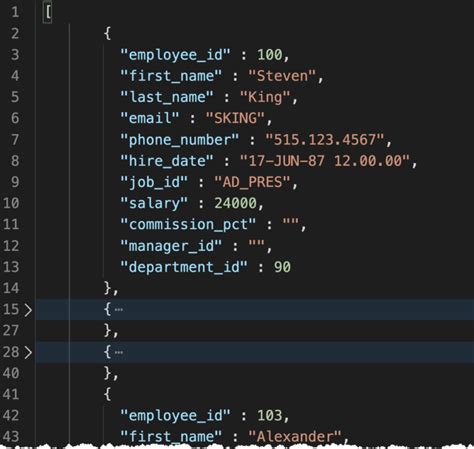
Task: Click the "Steven" value
Action: click(x=282, y=76)
